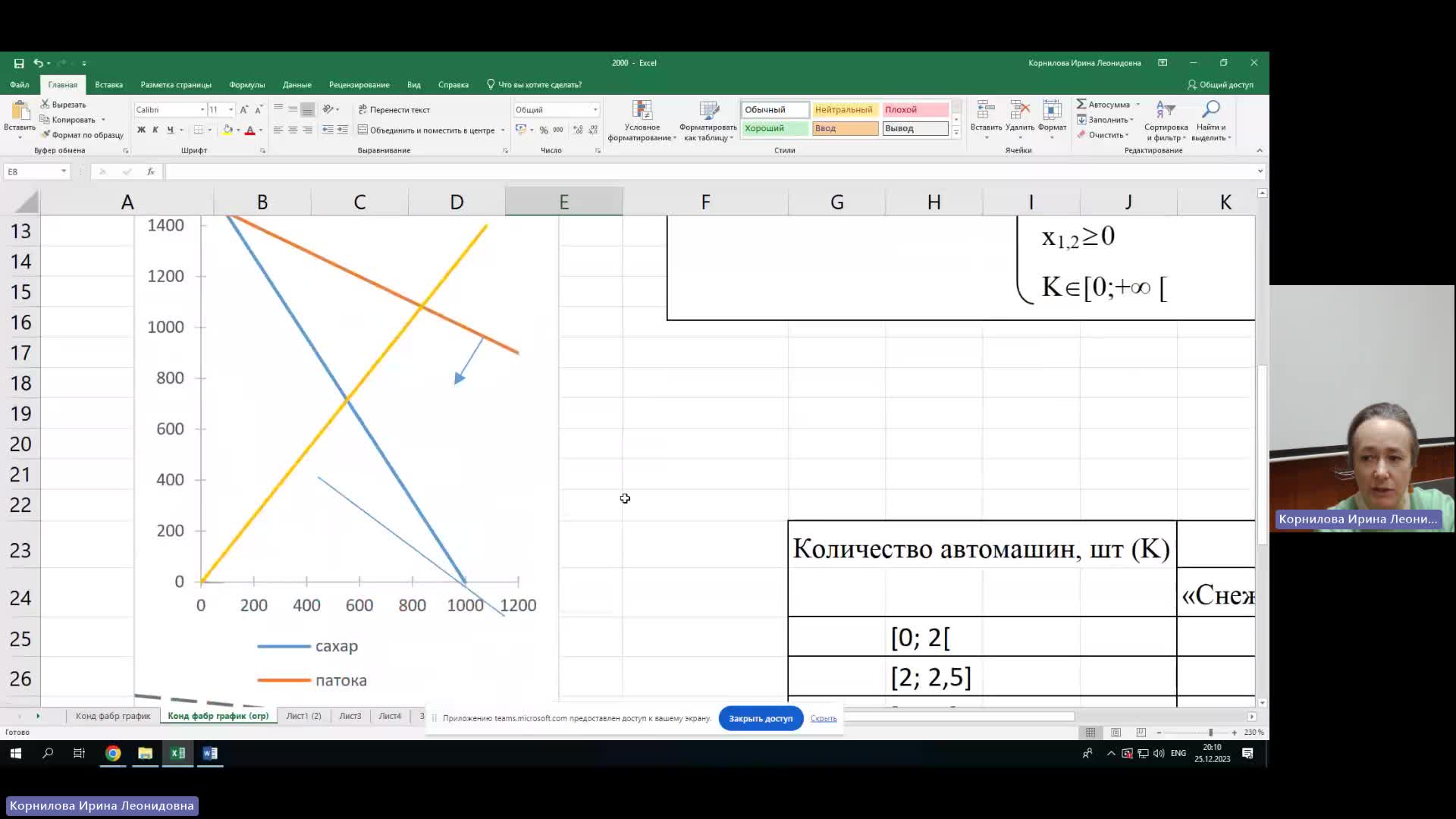Click thousands separator 000 icon
The image size is (1456, 819).
(558, 130)
